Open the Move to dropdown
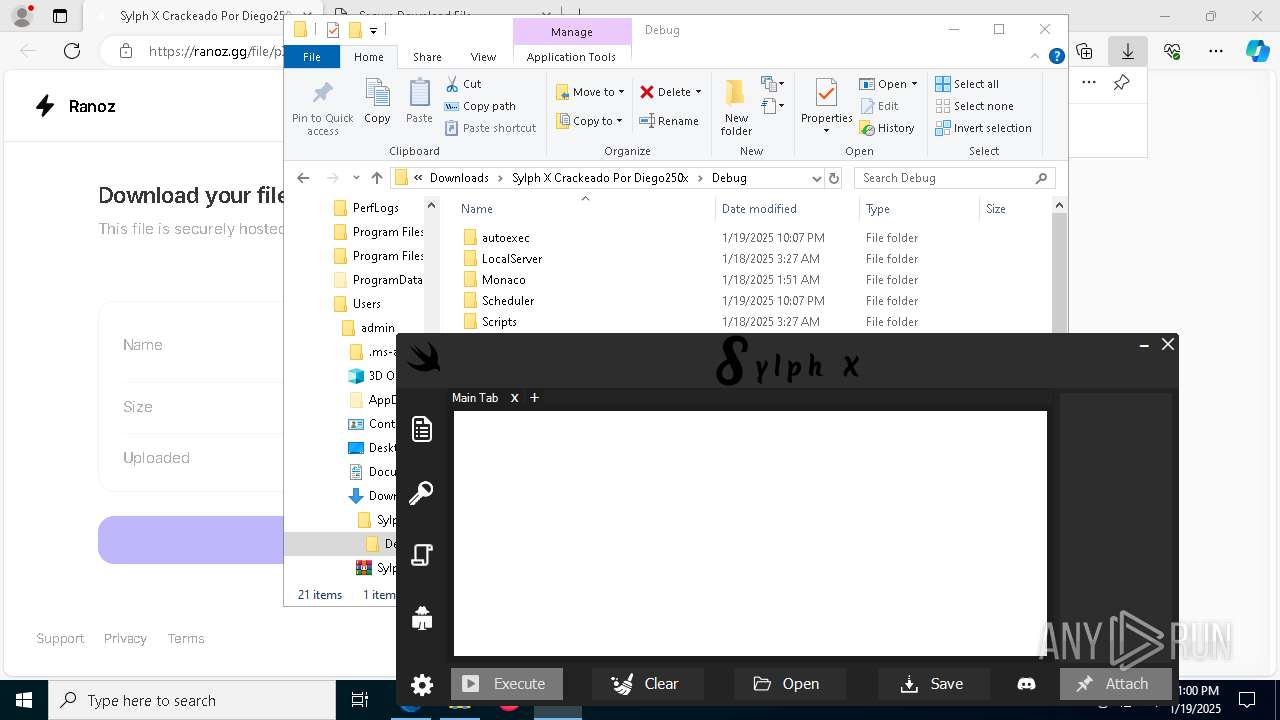1280x720 pixels. [590, 92]
